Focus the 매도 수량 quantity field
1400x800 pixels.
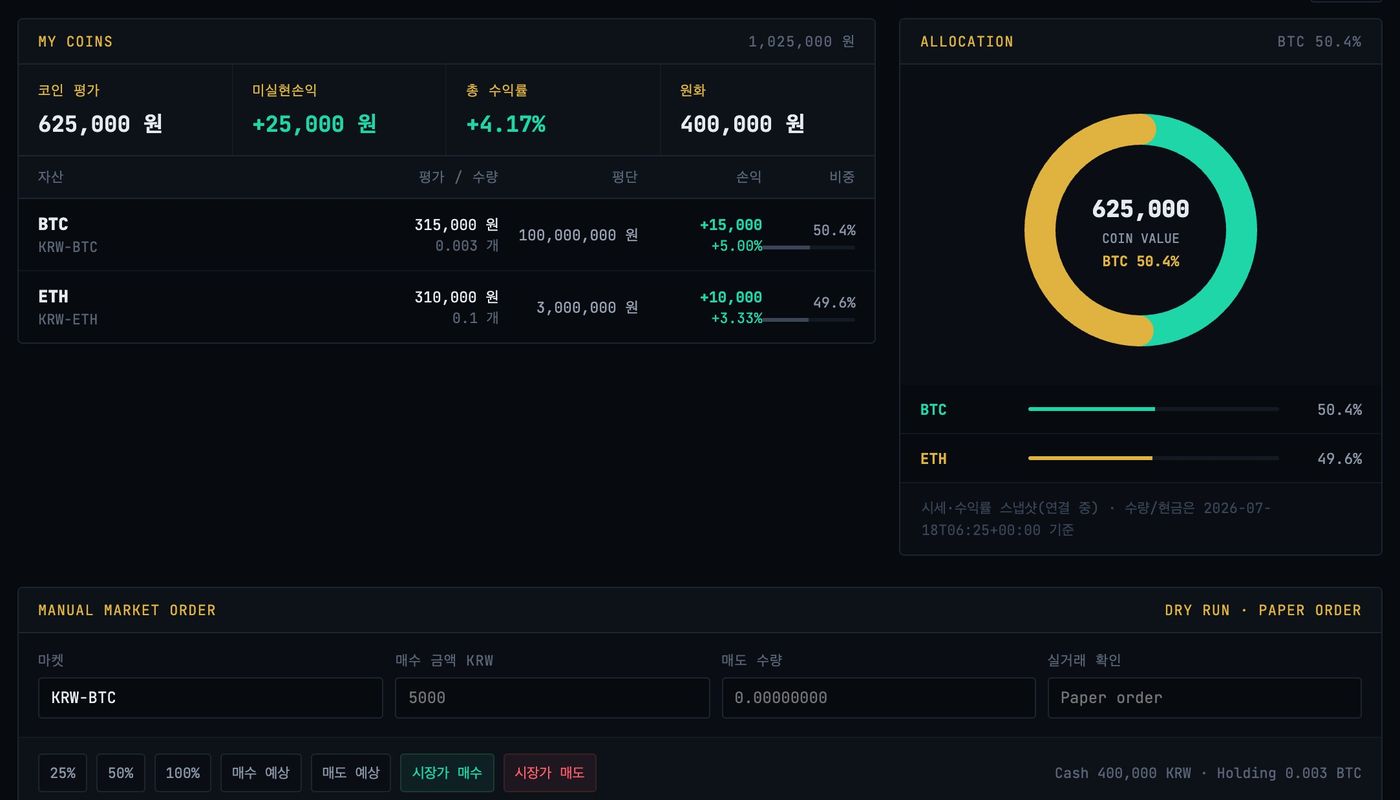[x=879, y=698]
